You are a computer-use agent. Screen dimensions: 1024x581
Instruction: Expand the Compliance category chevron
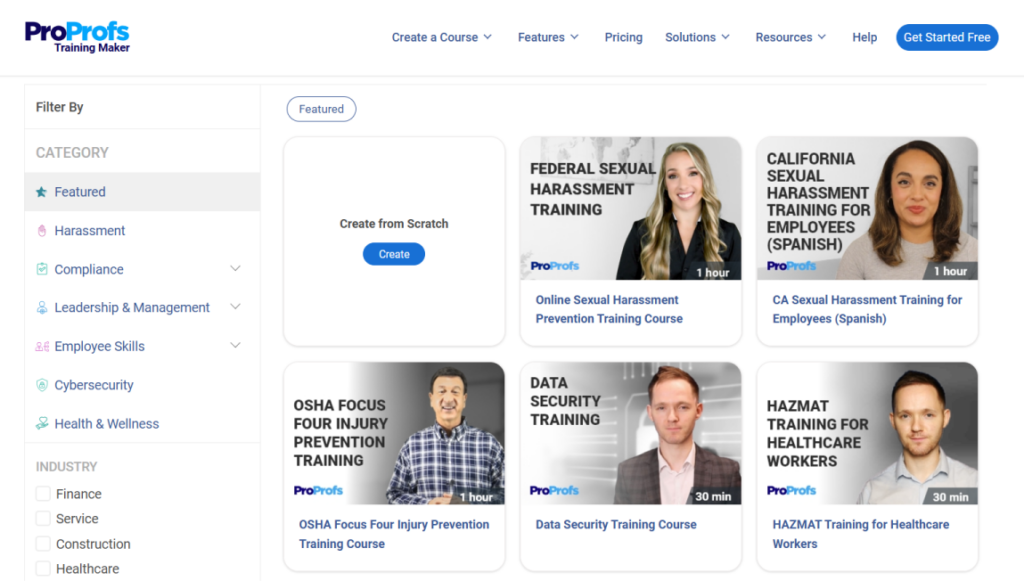click(235, 268)
